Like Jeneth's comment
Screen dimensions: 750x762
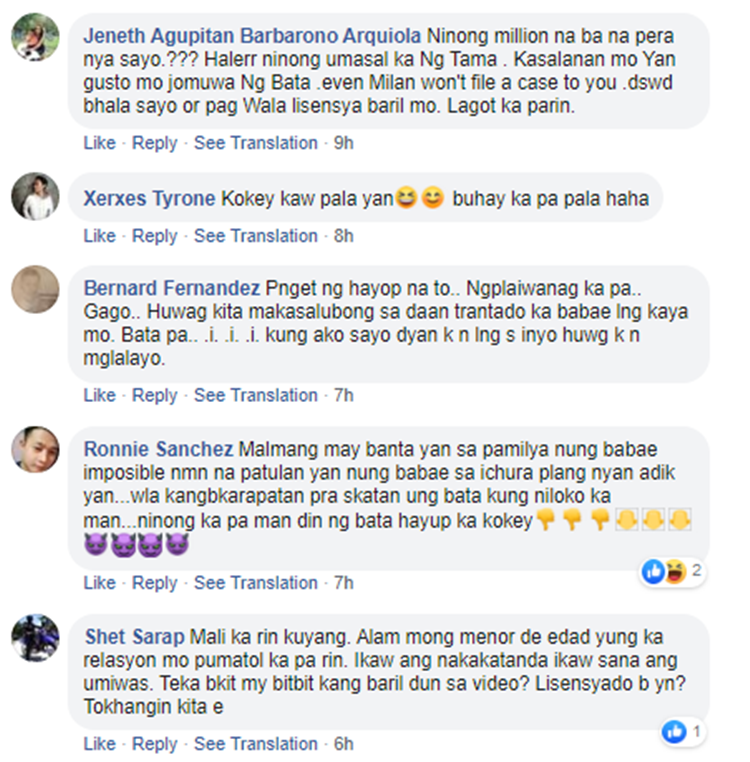(100, 143)
